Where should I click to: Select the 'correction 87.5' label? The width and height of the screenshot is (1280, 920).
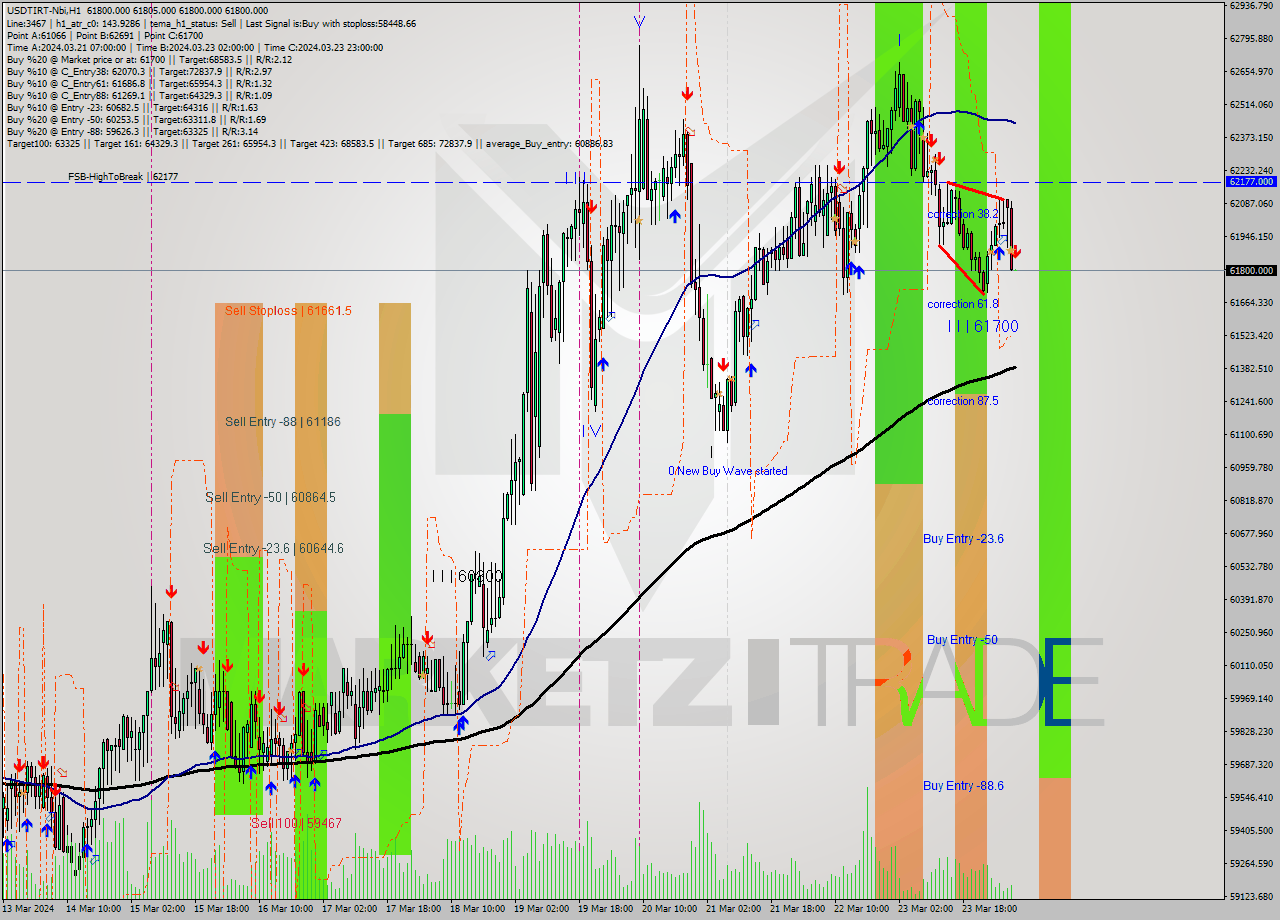(962, 401)
